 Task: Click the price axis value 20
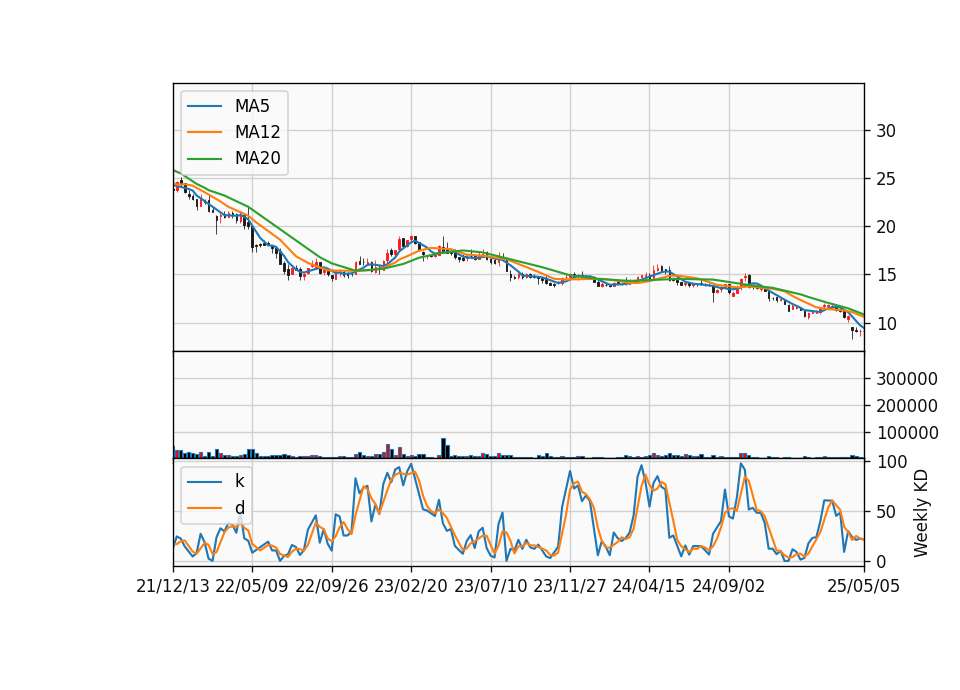coord(886,227)
